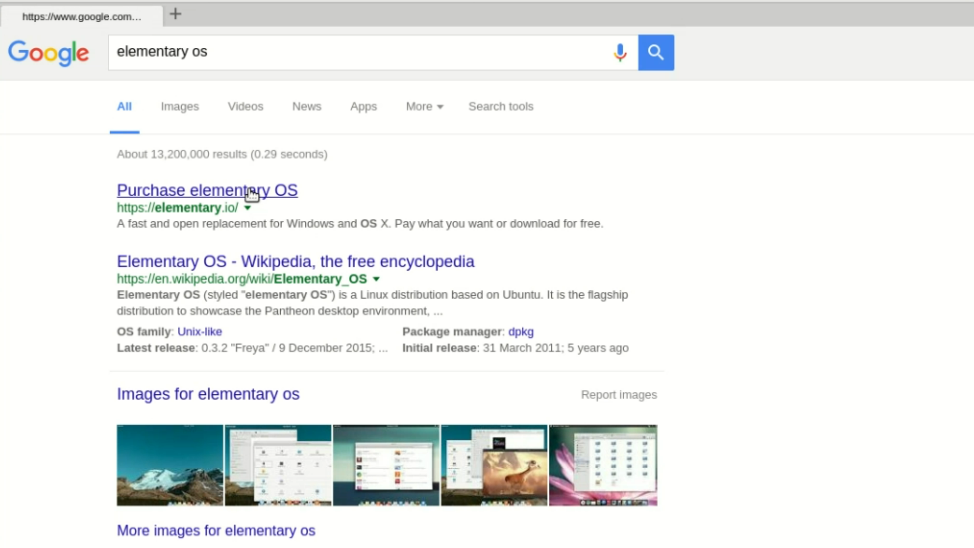Select the google.com browser tab
The width and height of the screenshot is (974, 548).
(81, 16)
